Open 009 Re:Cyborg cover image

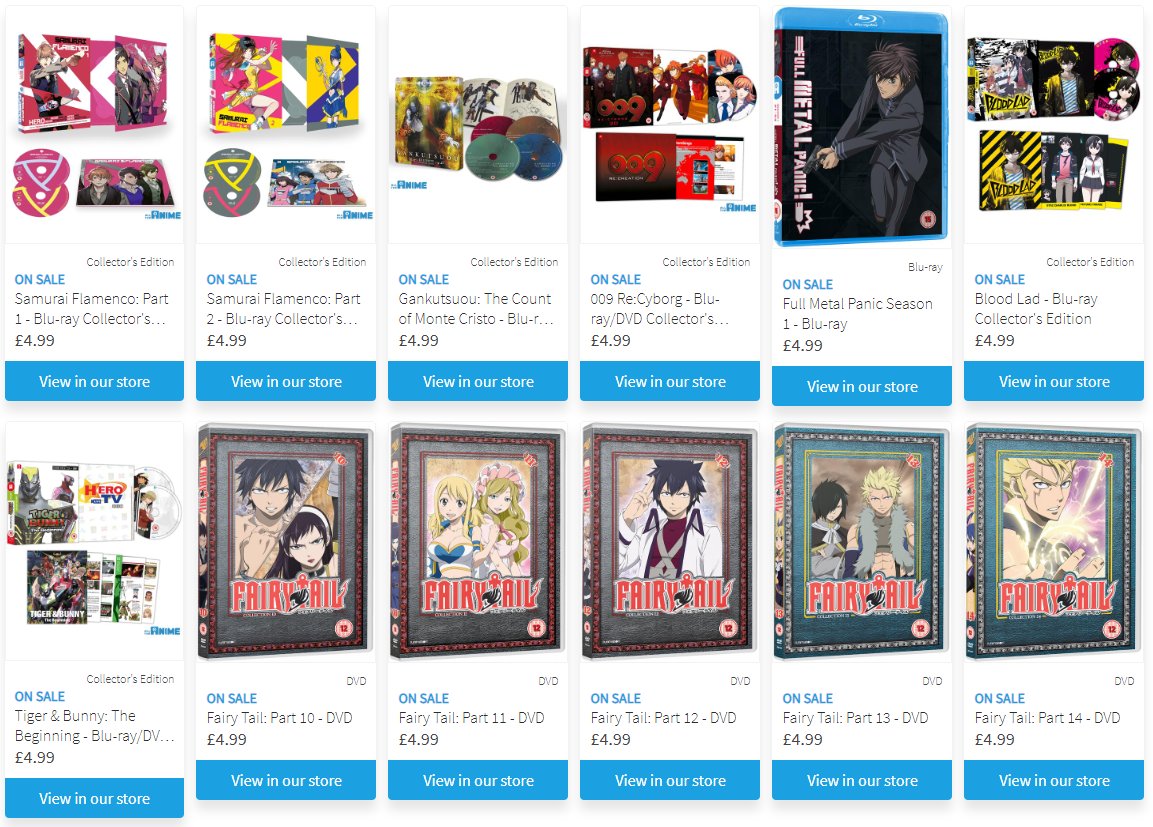(670, 125)
